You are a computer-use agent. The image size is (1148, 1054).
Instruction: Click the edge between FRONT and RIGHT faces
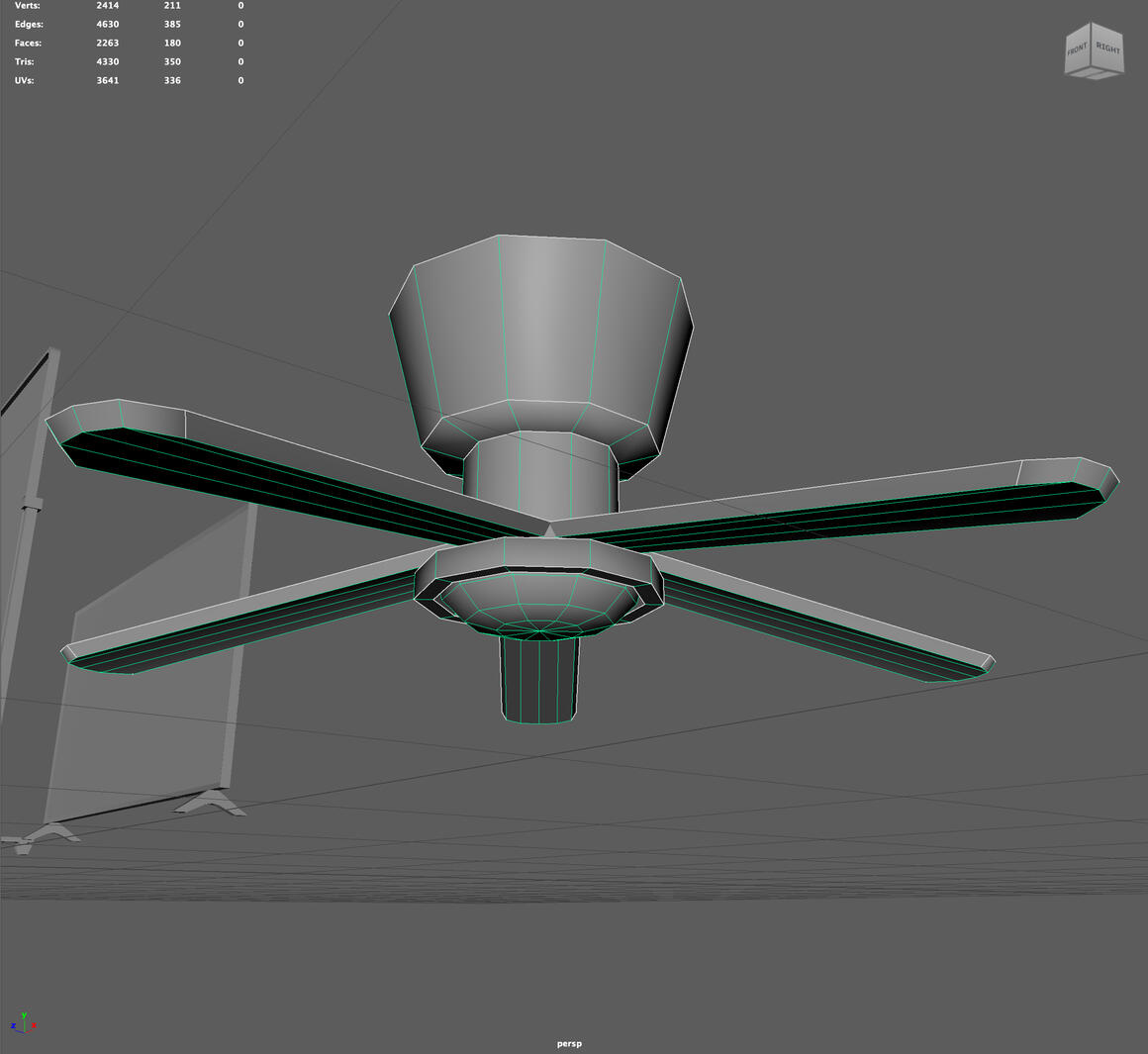coord(1091,48)
